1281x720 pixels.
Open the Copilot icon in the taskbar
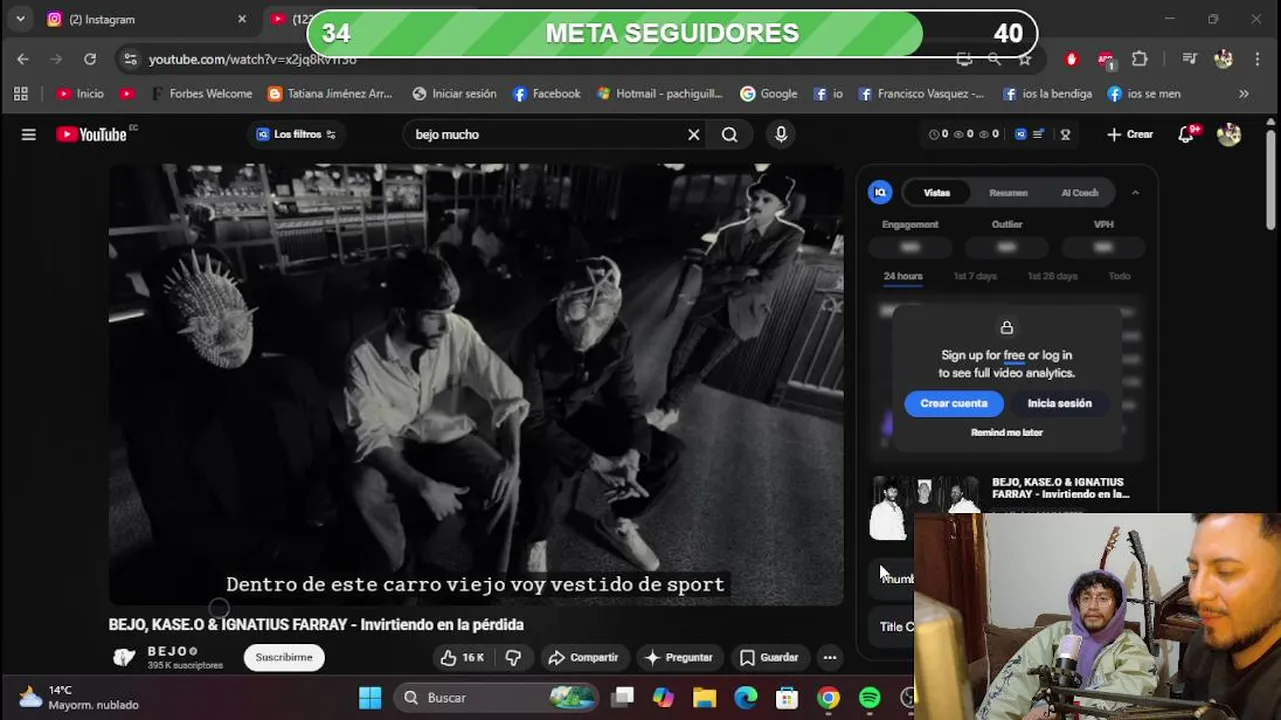[663, 697]
